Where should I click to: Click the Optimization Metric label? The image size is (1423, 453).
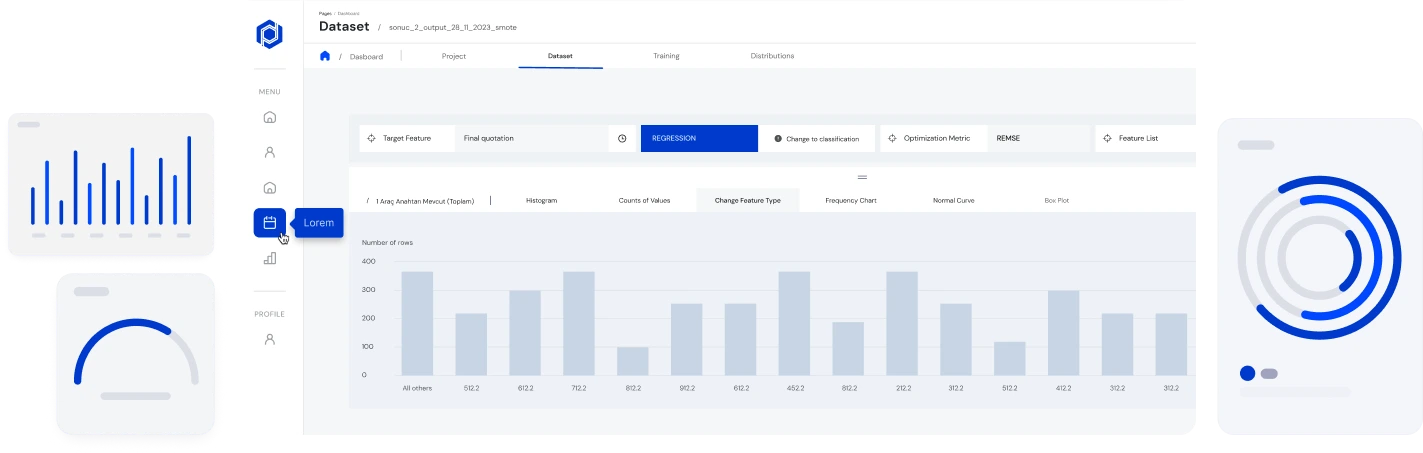pyautogui.click(x=937, y=138)
